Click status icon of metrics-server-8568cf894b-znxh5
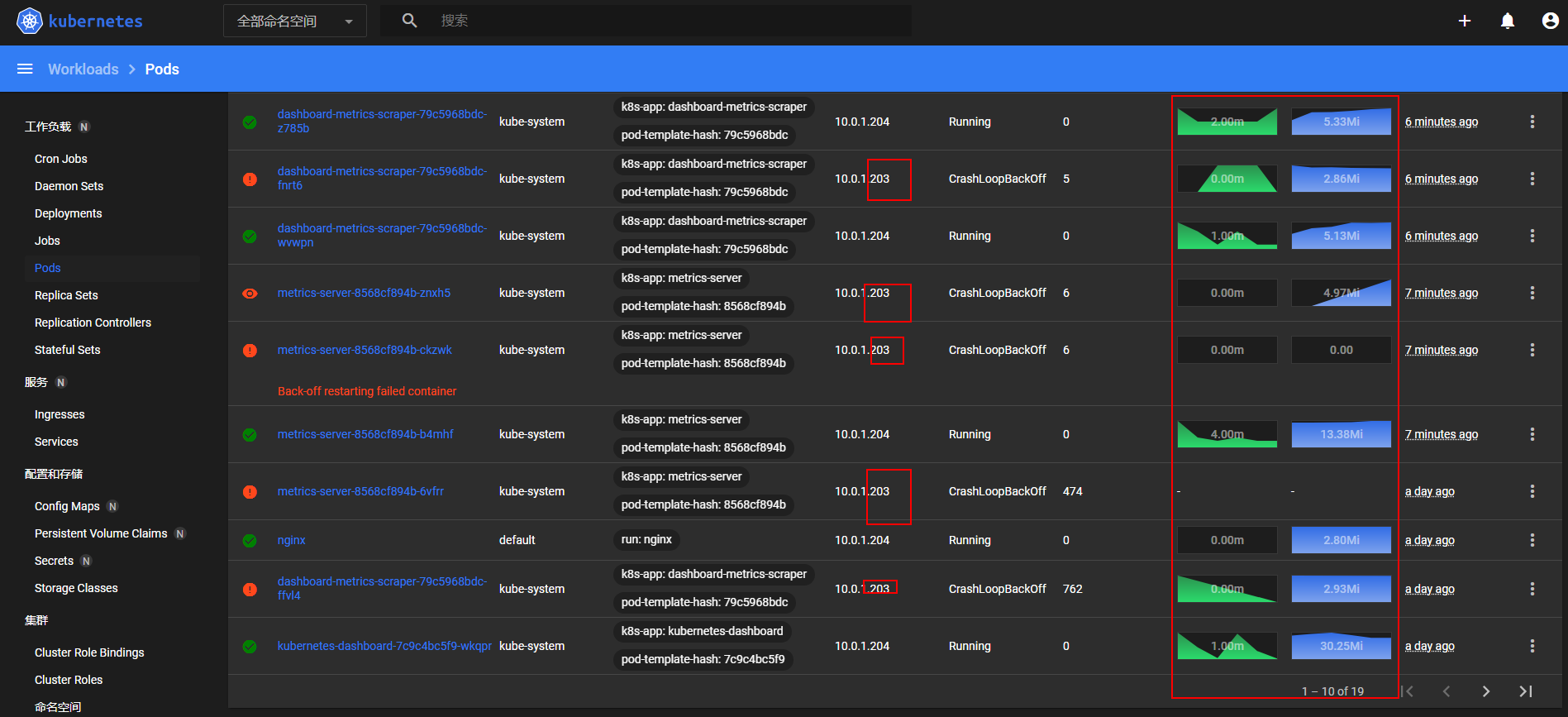This screenshot has height=717, width=1568. (x=250, y=294)
